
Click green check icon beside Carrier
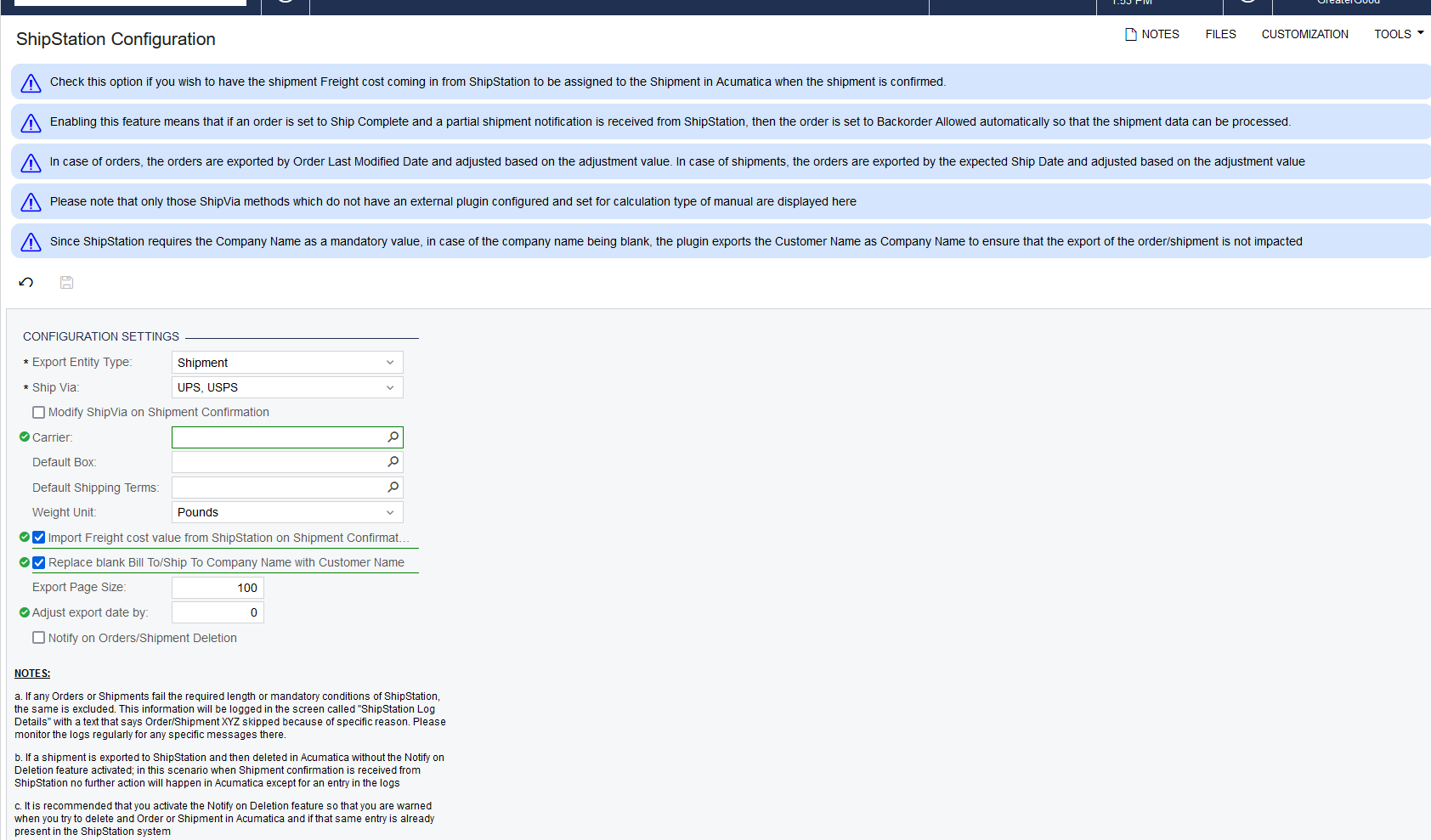coord(25,437)
